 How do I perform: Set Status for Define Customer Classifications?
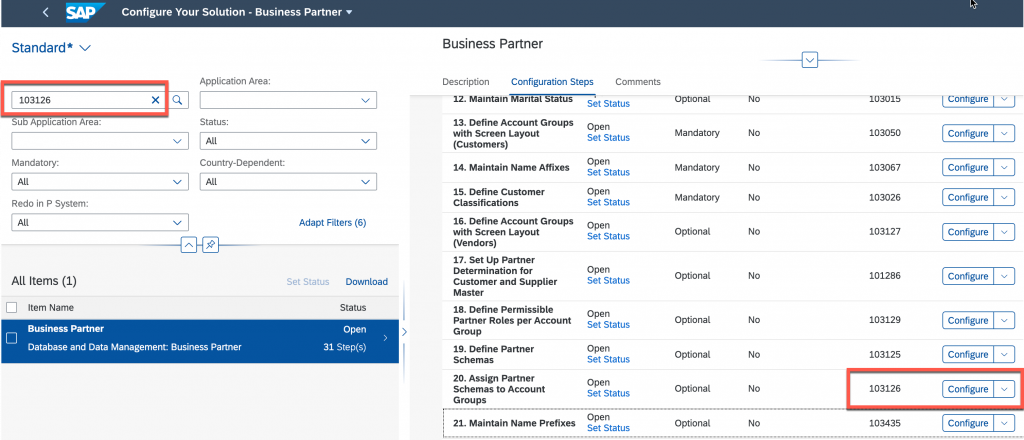pos(608,202)
